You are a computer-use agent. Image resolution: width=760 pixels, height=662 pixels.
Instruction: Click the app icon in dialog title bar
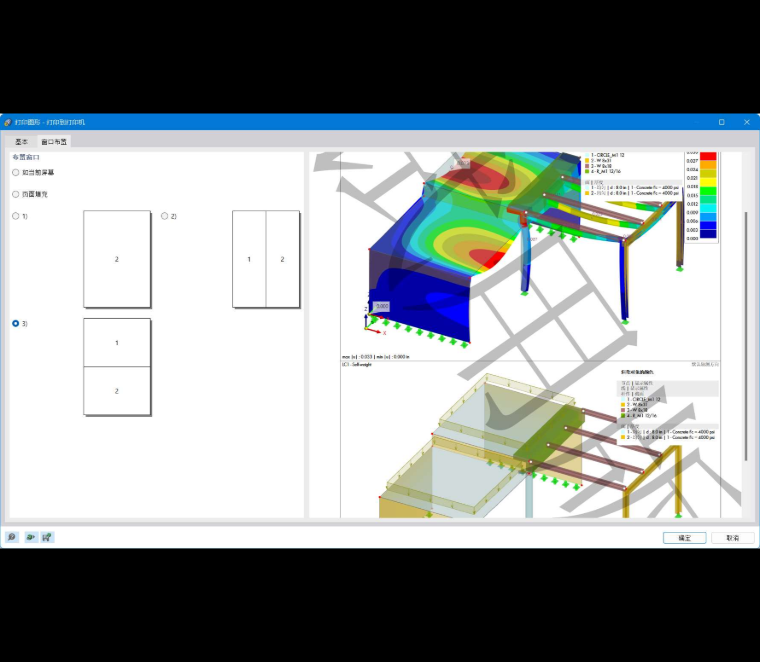8,122
